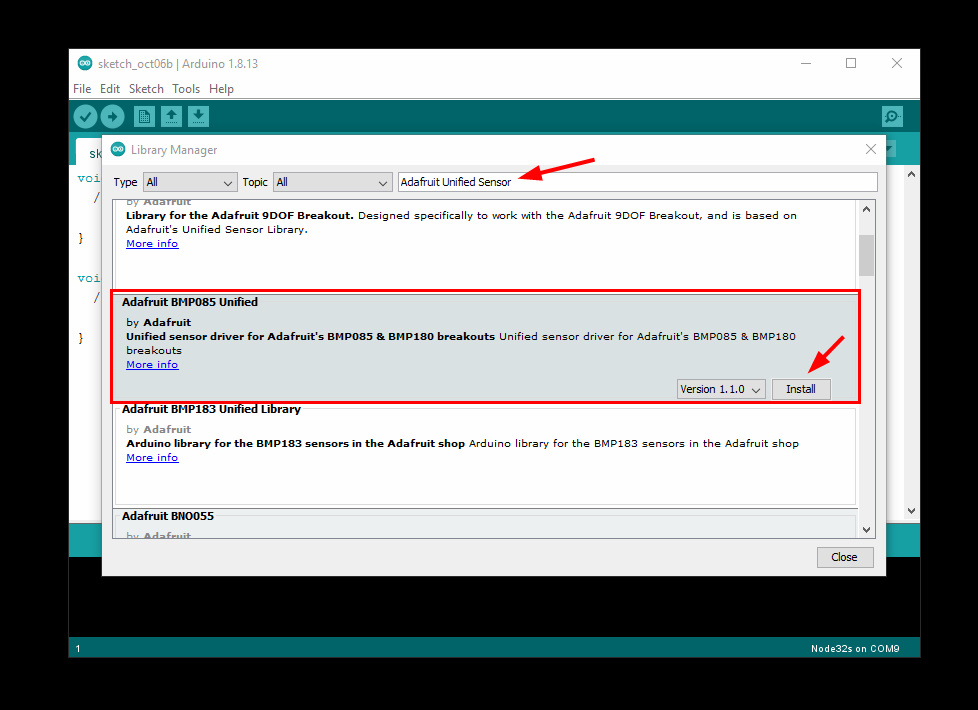Viewport: 978px width, 710px height.
Task: Select the "Adafruit BMP183 Unified Library" entry title
Action: pos(211,409)
